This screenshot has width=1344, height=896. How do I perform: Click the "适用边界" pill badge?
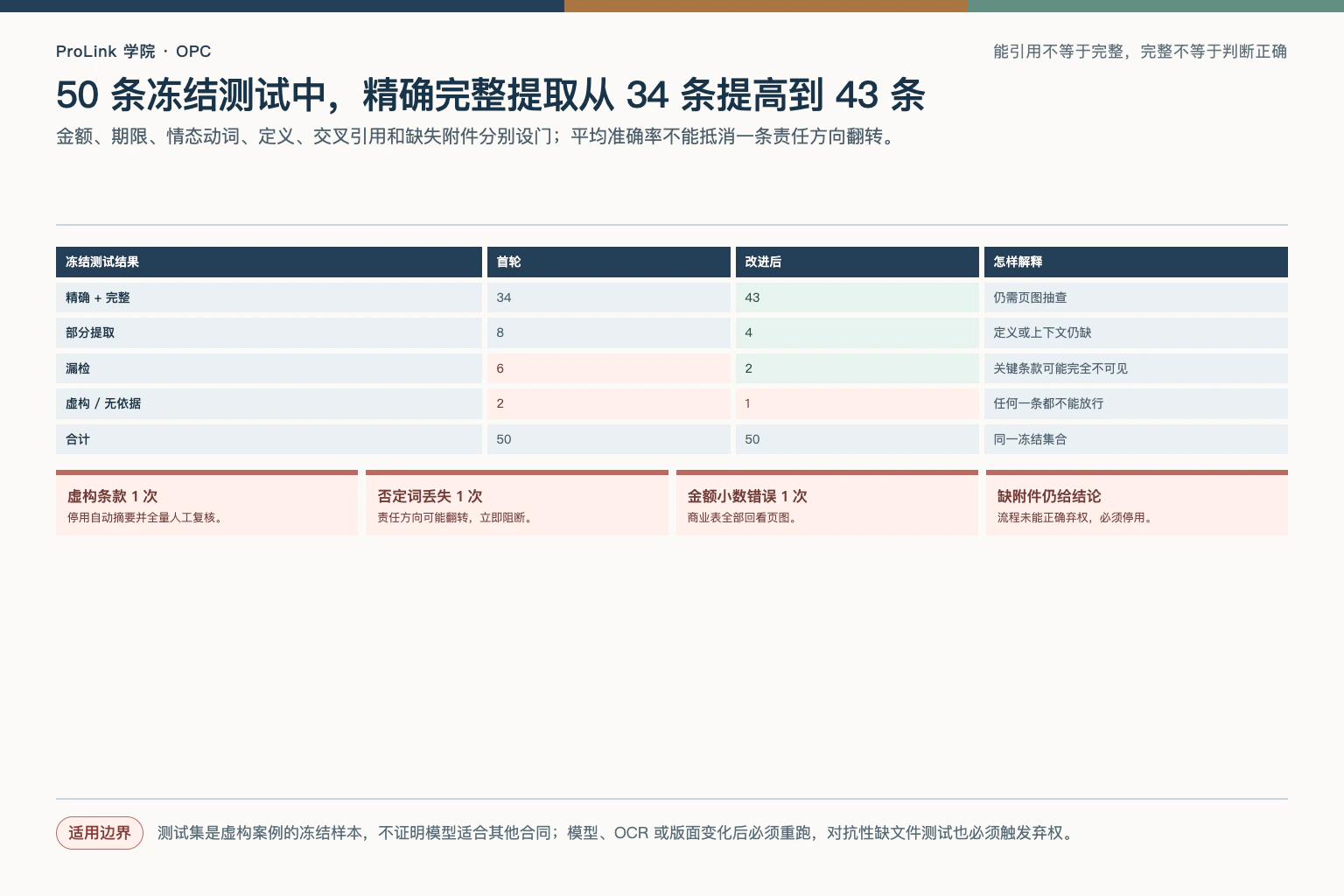pyautogui.click(x=100, y=833)
